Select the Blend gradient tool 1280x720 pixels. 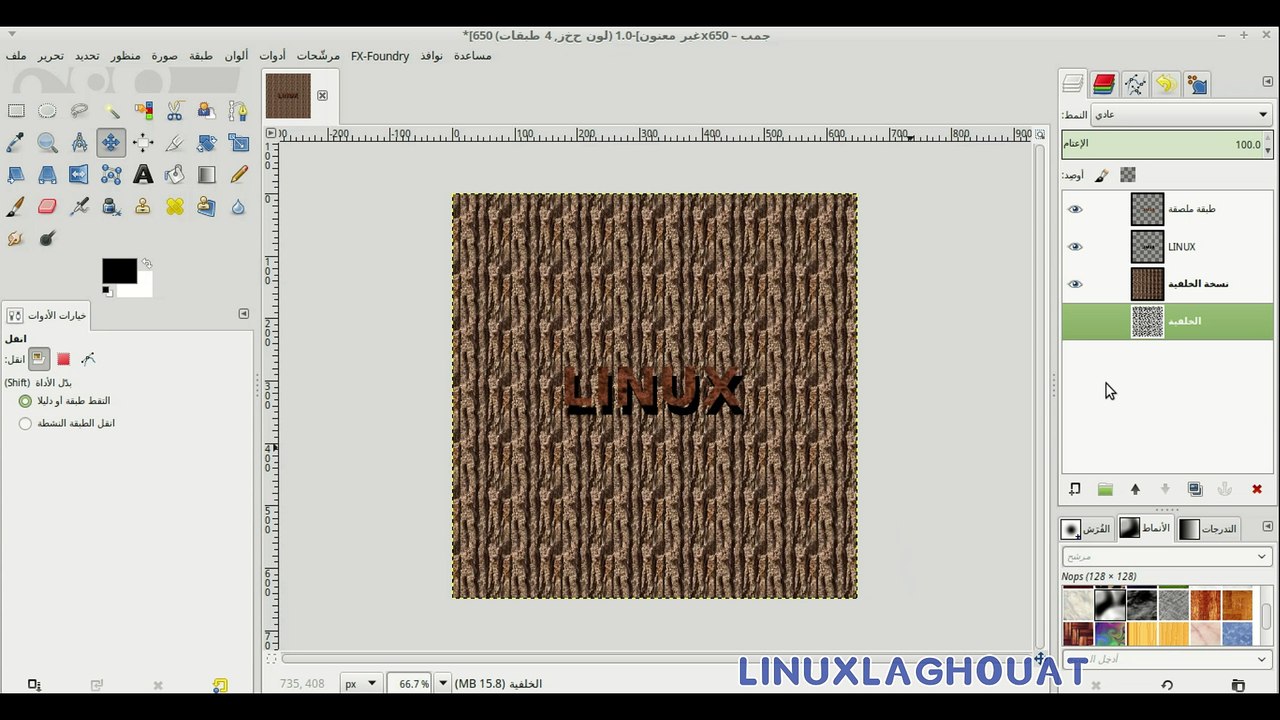point(207,175)
